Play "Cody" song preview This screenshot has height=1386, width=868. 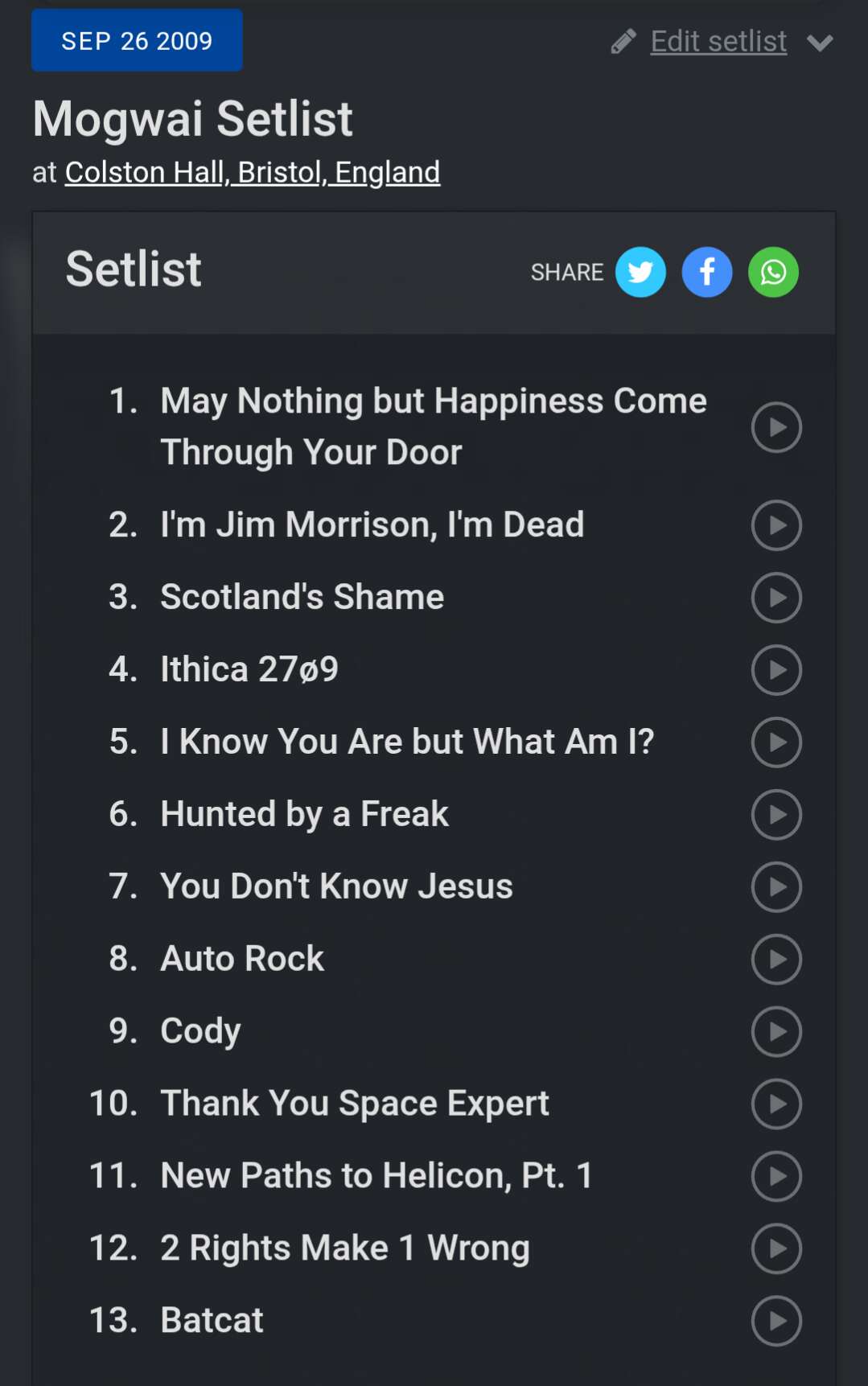click(776, 1032)
